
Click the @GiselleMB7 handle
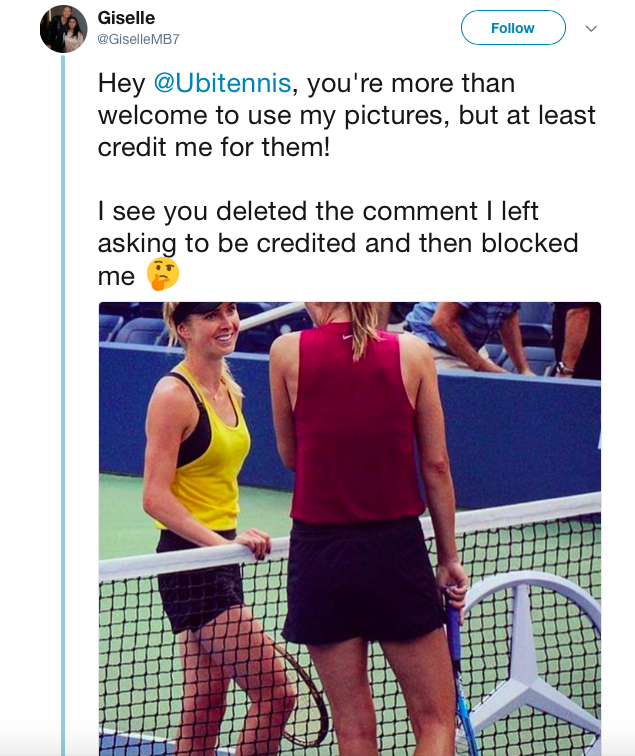coord(139,39)
